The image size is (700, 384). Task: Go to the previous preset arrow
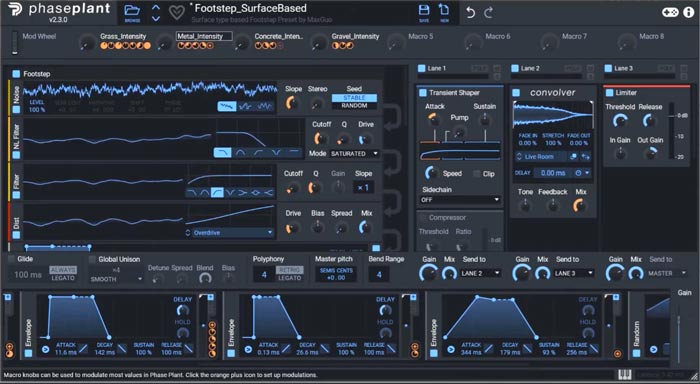coord(156,8)
